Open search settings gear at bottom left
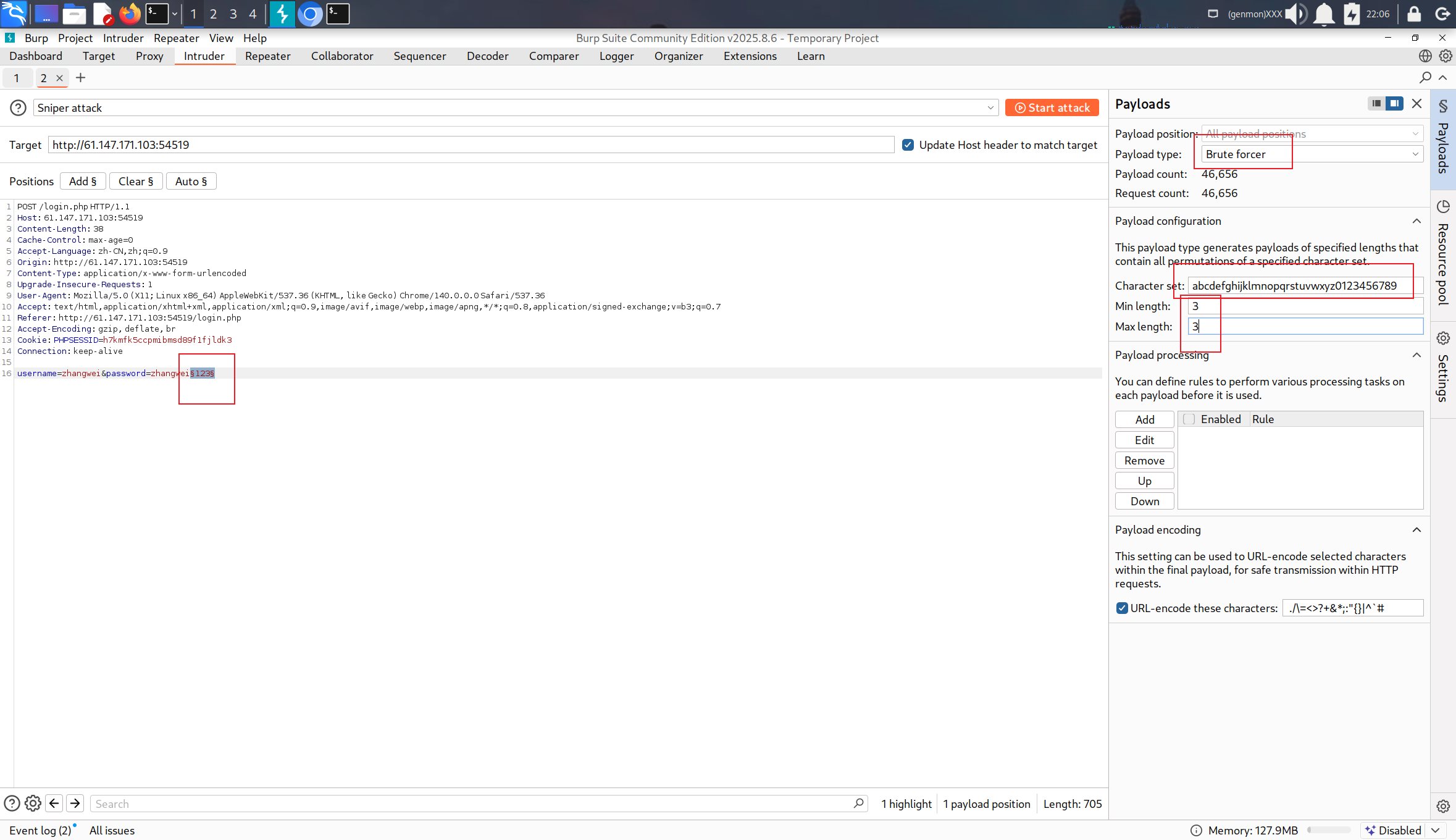Screen dimensions: 1456x840 point(33,803)
